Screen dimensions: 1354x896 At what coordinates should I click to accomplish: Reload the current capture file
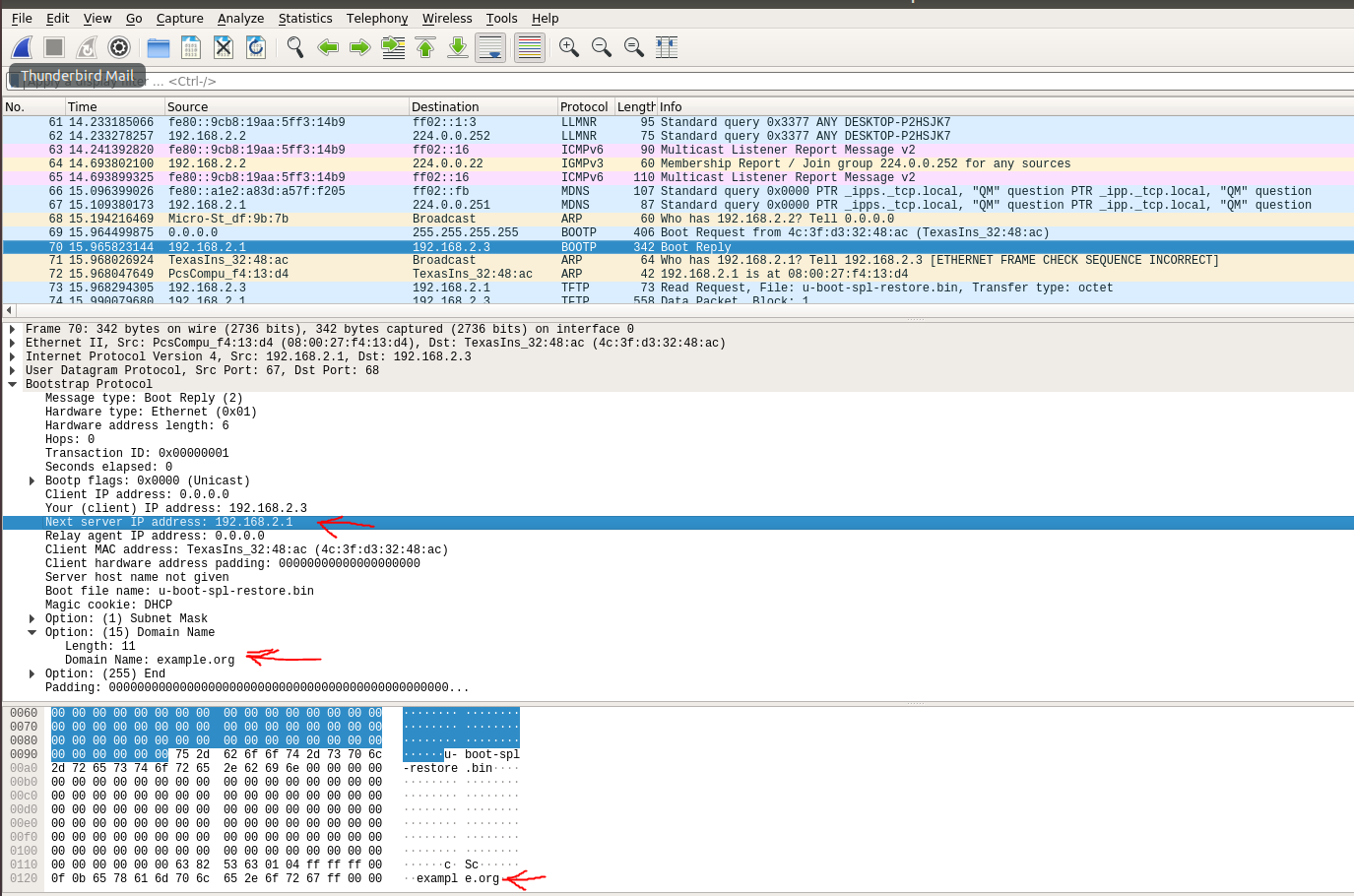point(256,47)
